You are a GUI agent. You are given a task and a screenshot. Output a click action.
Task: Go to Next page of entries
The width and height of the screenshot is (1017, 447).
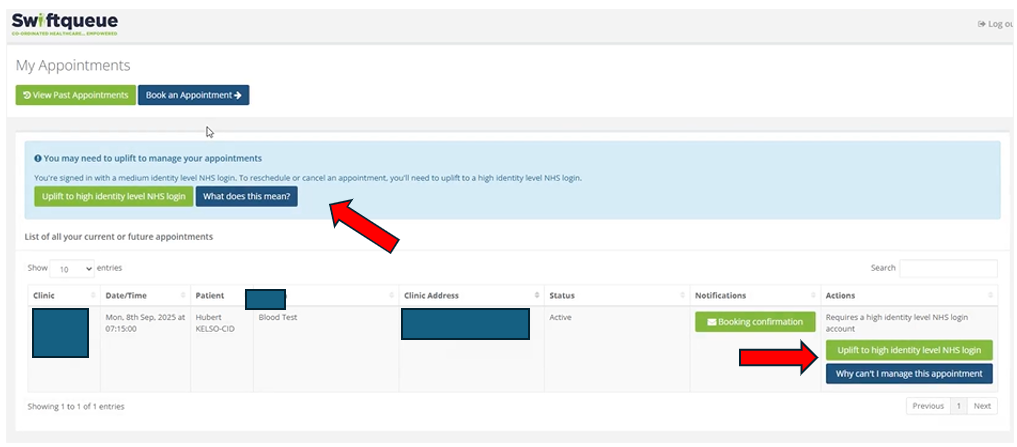click(982, 406)
